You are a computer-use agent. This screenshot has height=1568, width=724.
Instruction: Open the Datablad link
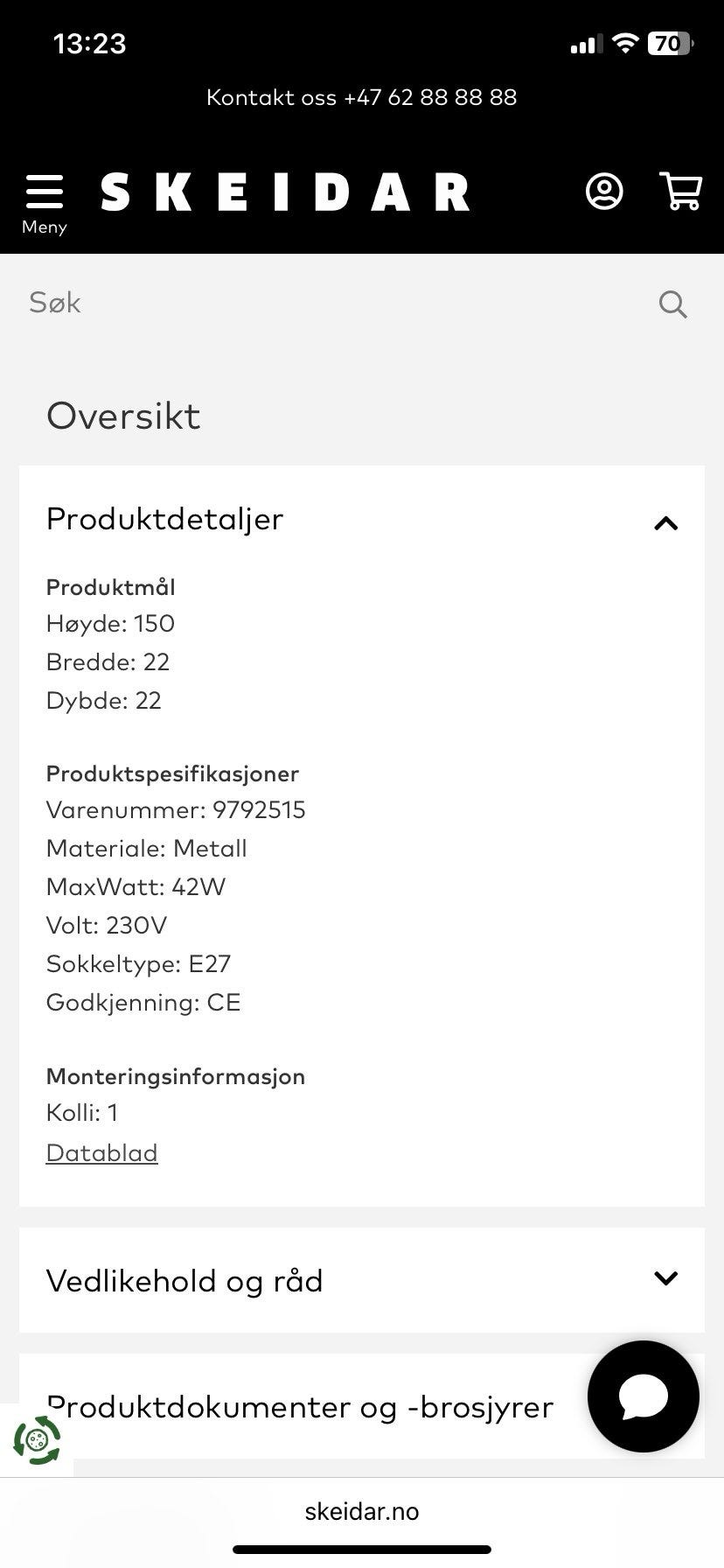tap(101, 1153)
